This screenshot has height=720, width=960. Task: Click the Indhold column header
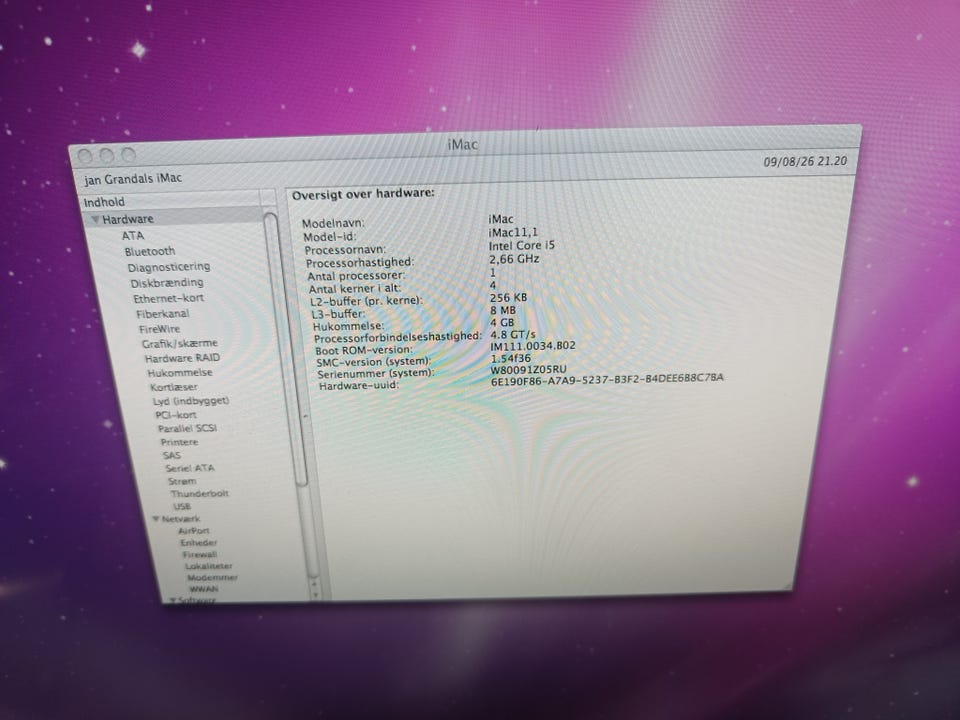point(170,201)
